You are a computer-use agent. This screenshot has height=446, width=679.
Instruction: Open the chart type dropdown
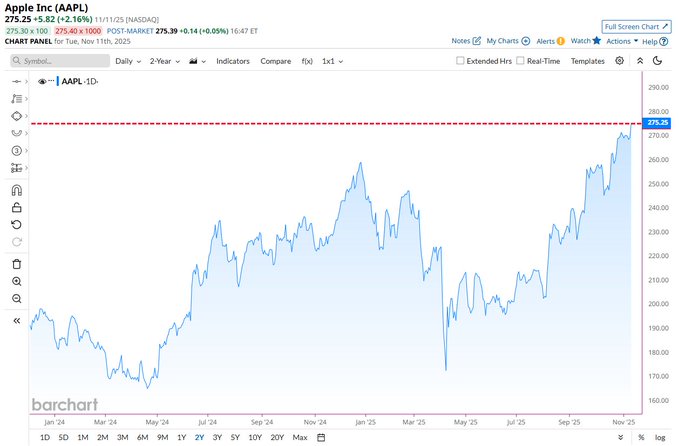pos(197,61)
